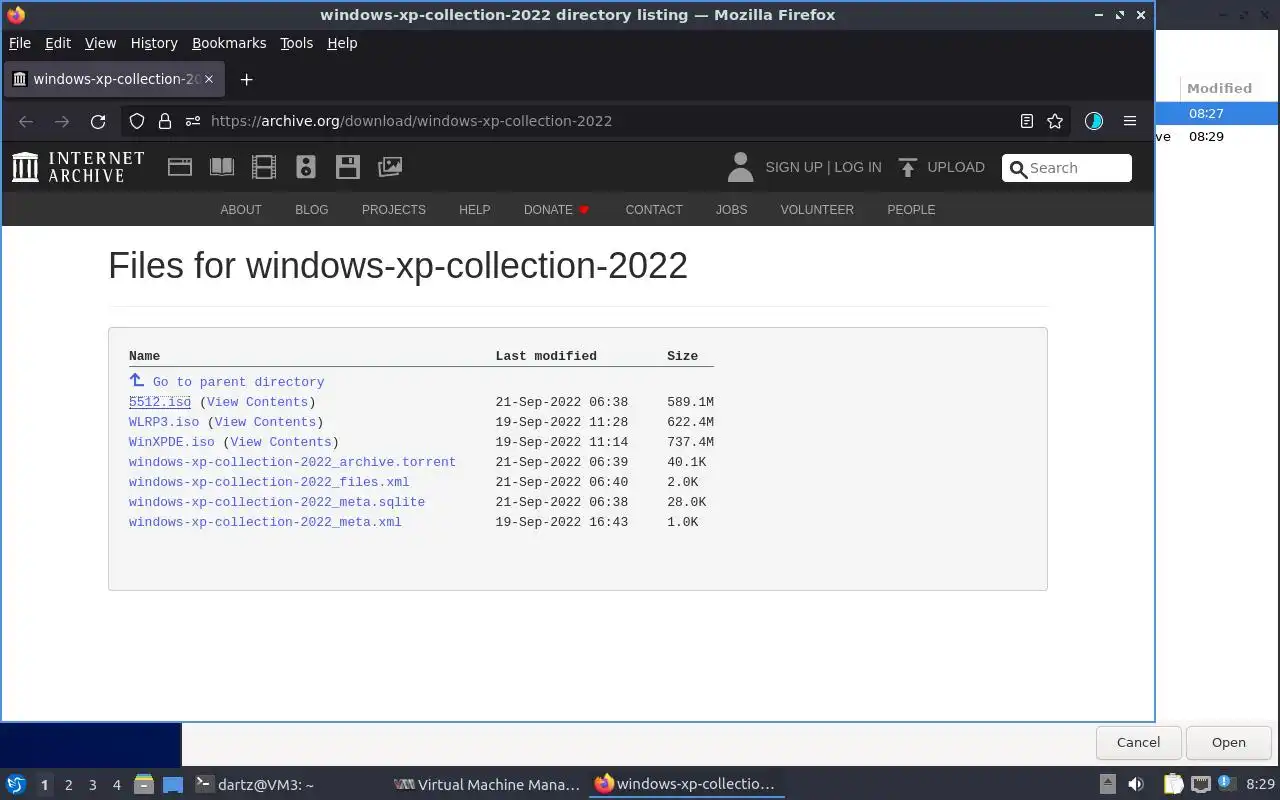1280x800 pixels.
Task: Open the Edit menu
Action: coord(58,43)
